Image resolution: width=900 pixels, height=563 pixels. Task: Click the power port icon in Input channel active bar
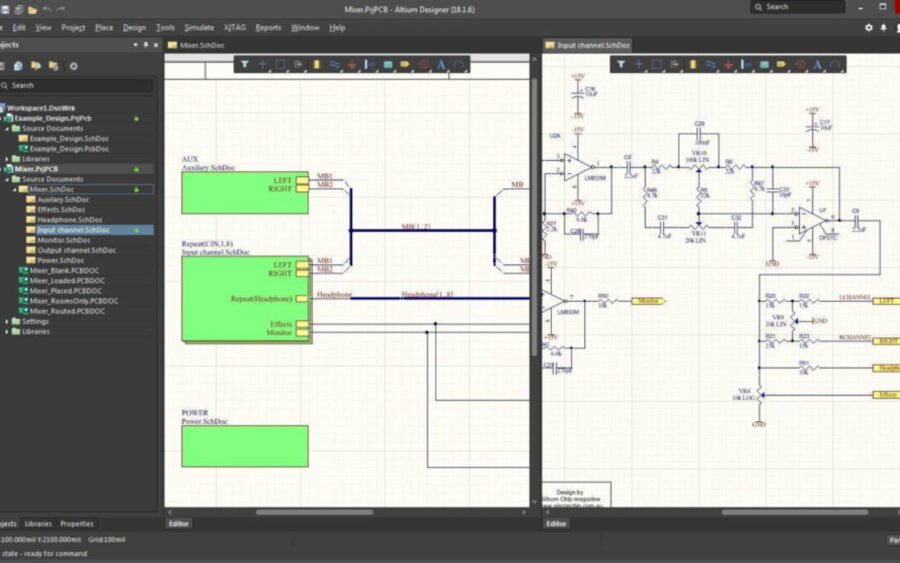click(x=728, y=64)
